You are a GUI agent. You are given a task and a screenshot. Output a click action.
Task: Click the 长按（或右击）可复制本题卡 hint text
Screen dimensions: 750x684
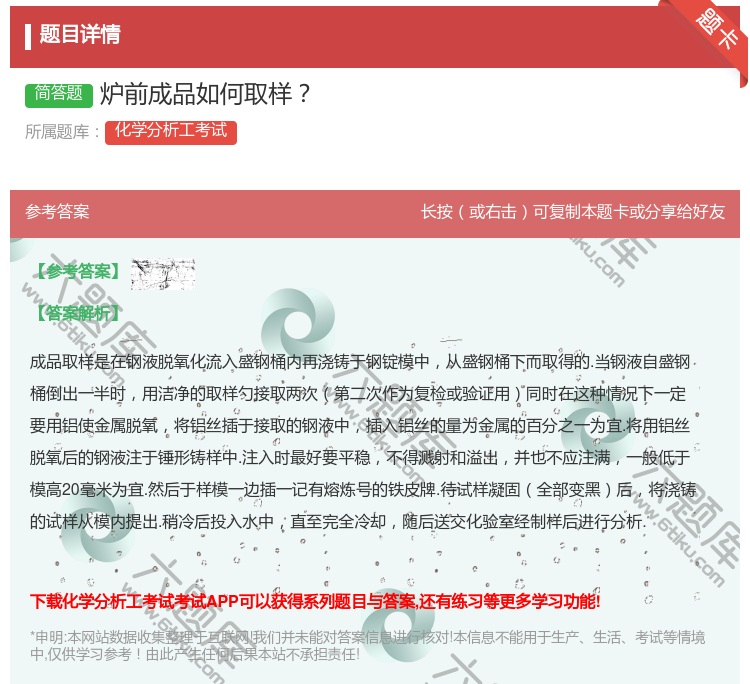click(x=573, y=212)
